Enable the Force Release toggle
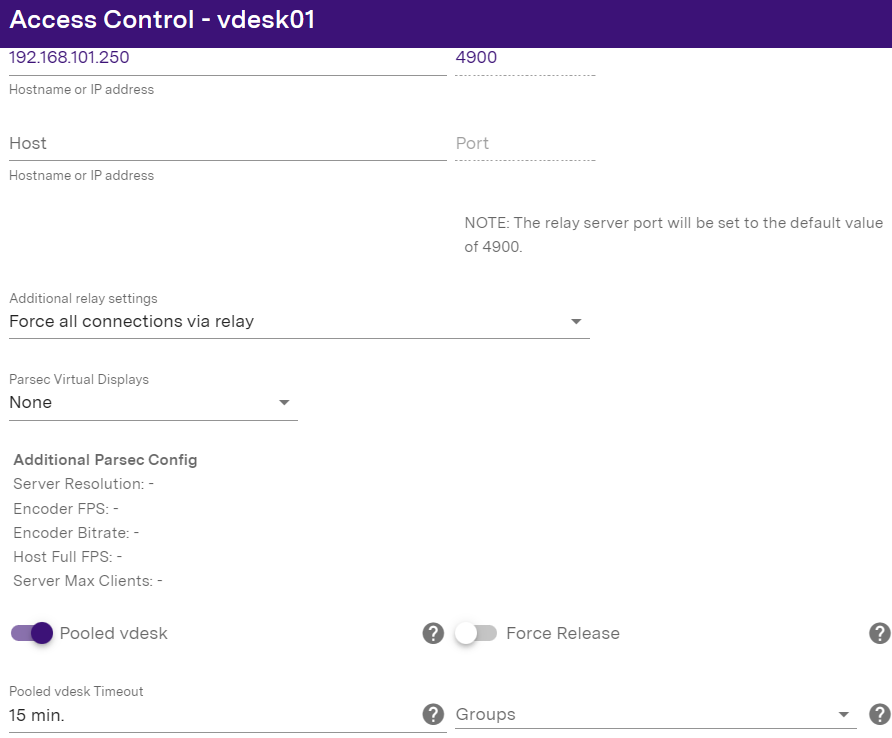Viewport: 892px width, 738px height. tap(475, 633)
